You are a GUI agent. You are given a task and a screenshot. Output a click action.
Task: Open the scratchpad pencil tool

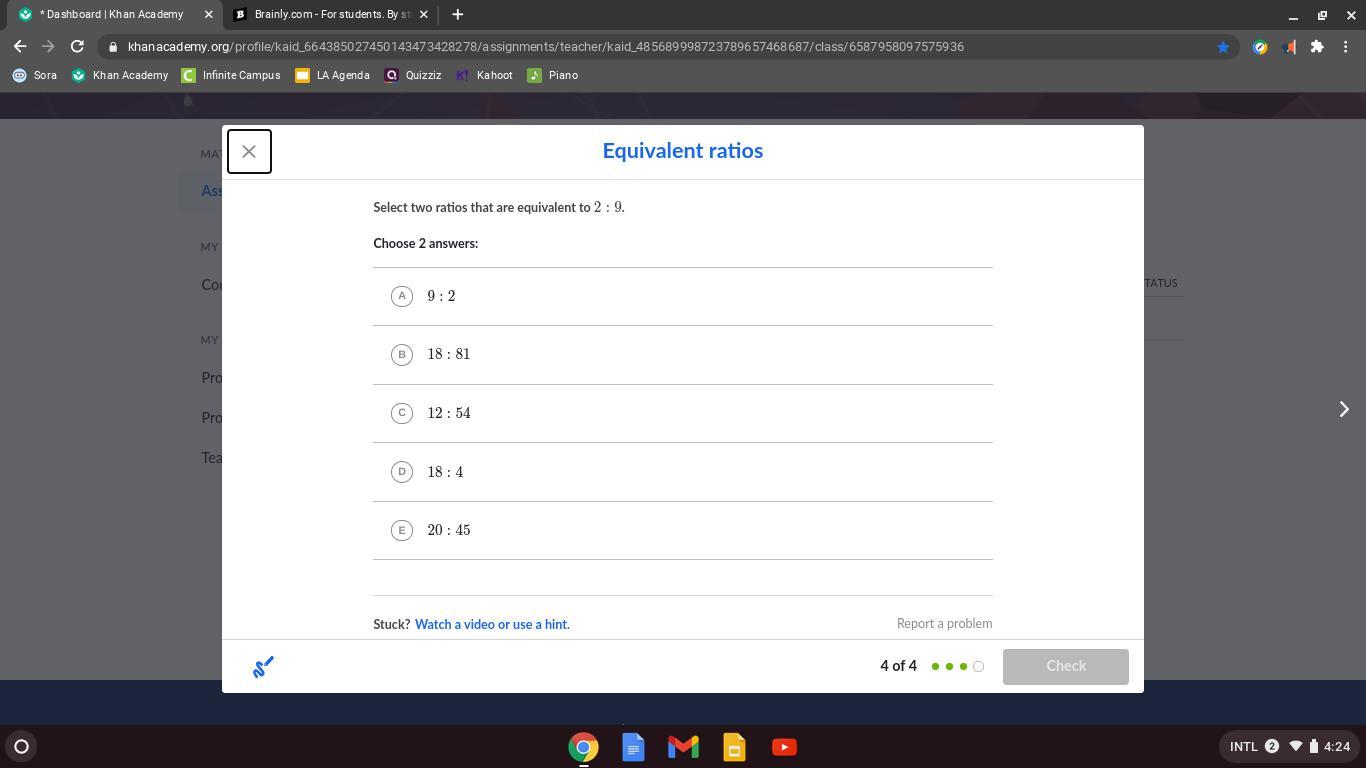(x=263, y=667)
